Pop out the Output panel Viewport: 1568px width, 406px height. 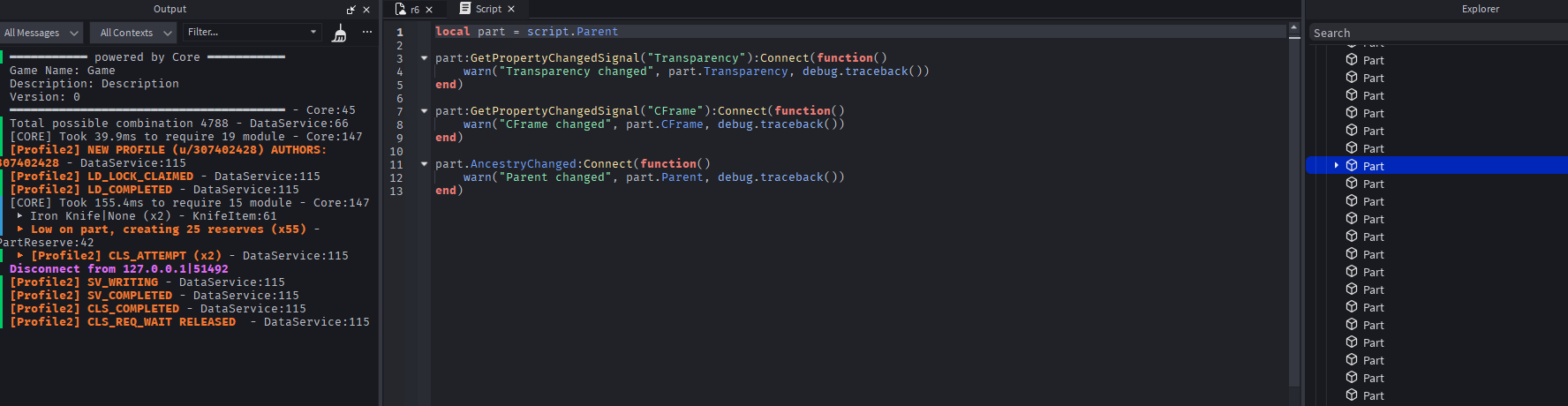pyautogui.click(x=351, y=10)
